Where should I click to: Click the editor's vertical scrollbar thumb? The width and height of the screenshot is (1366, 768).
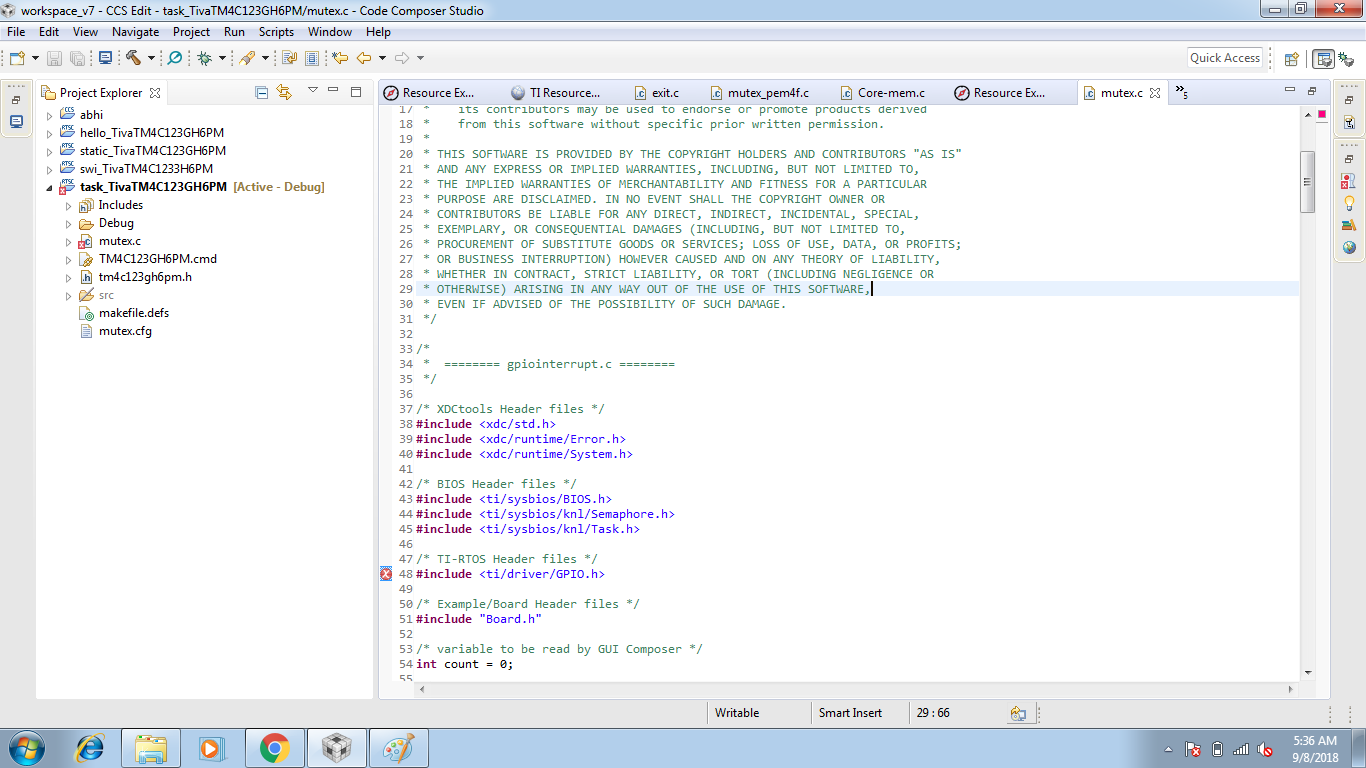(x=1306, y=181)
